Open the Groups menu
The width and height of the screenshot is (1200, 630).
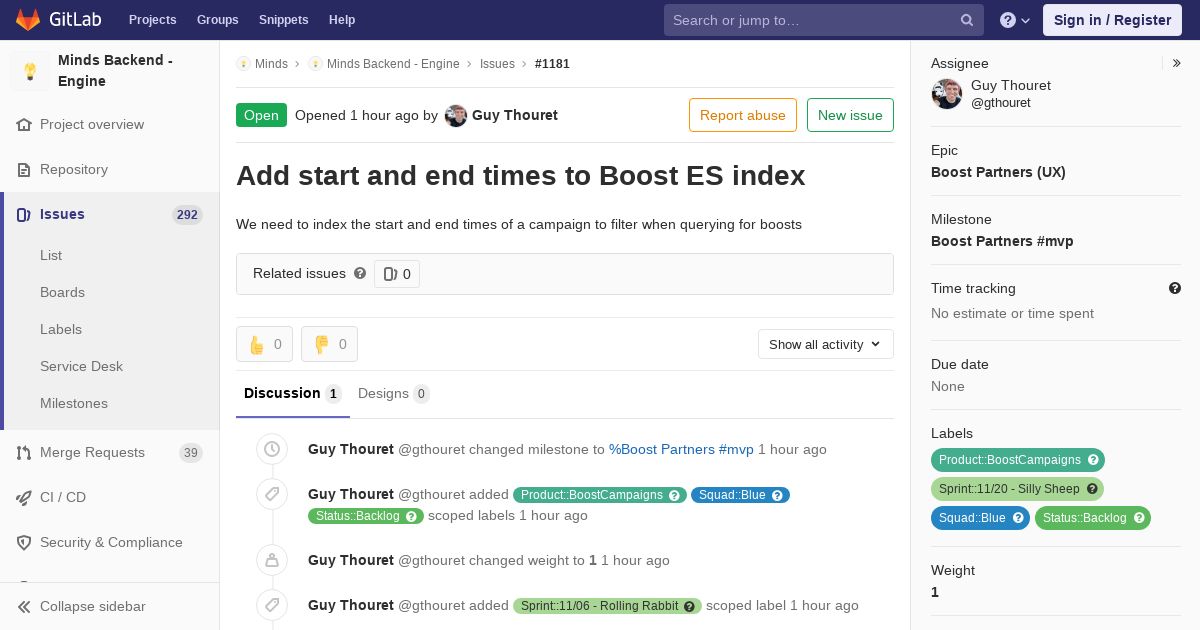tap(218, 20)
